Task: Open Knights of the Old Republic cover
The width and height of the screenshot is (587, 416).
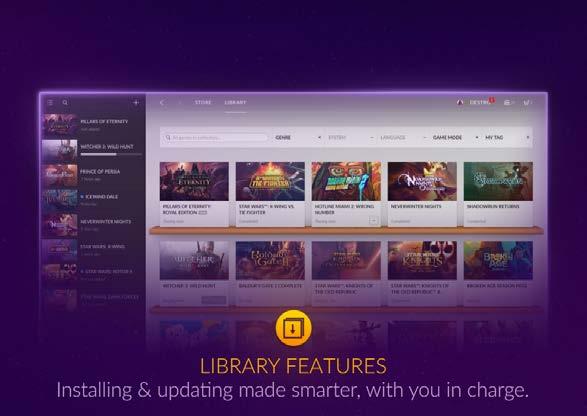Action: (x=346, y=260)
